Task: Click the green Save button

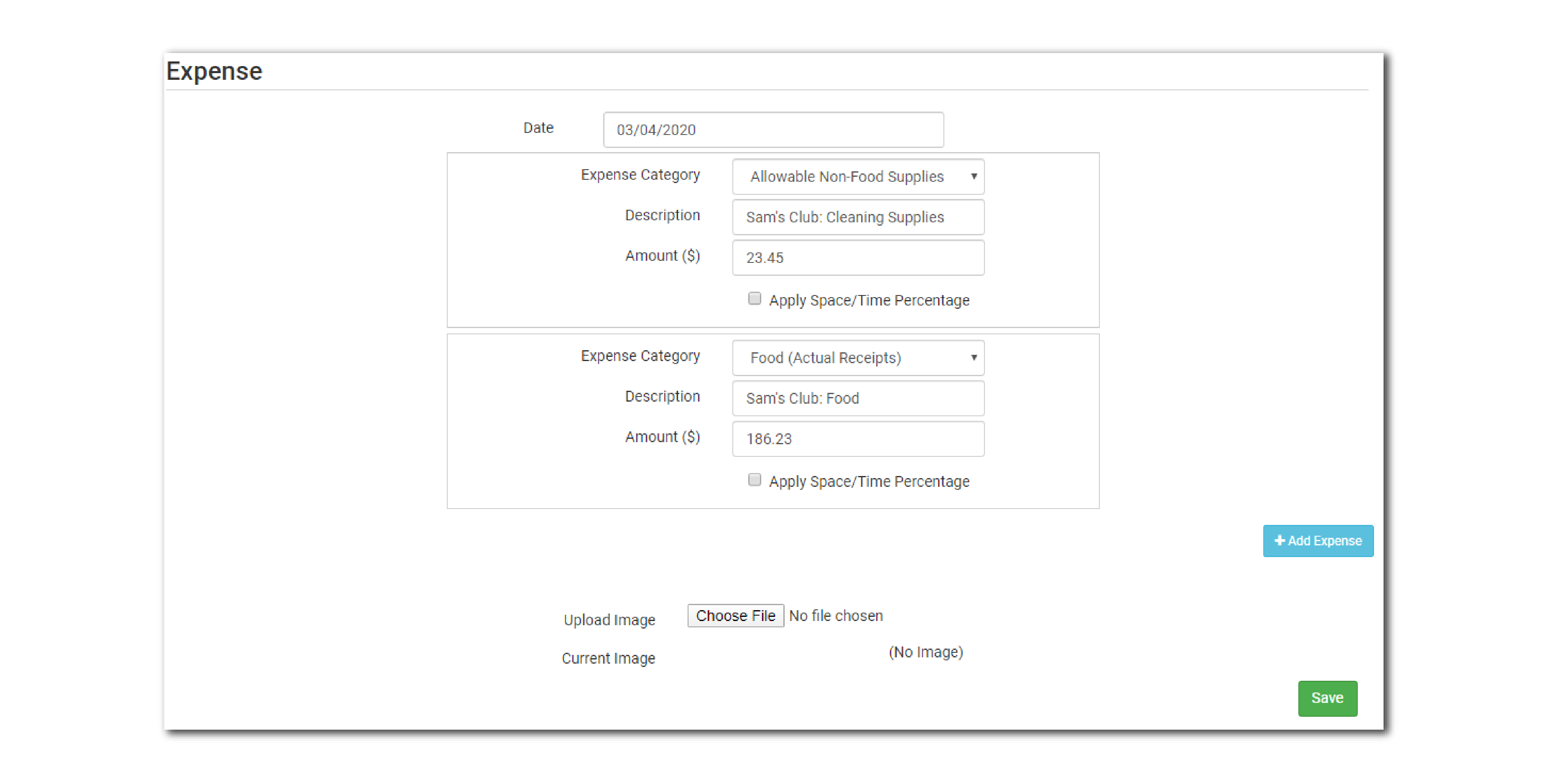Action: 1327,698
